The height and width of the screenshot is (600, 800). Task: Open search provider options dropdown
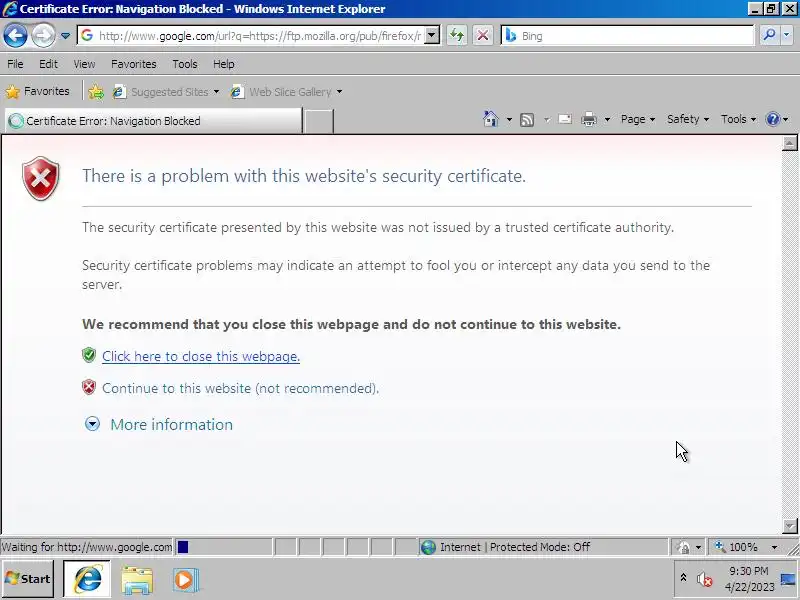[x=786, y=36]
